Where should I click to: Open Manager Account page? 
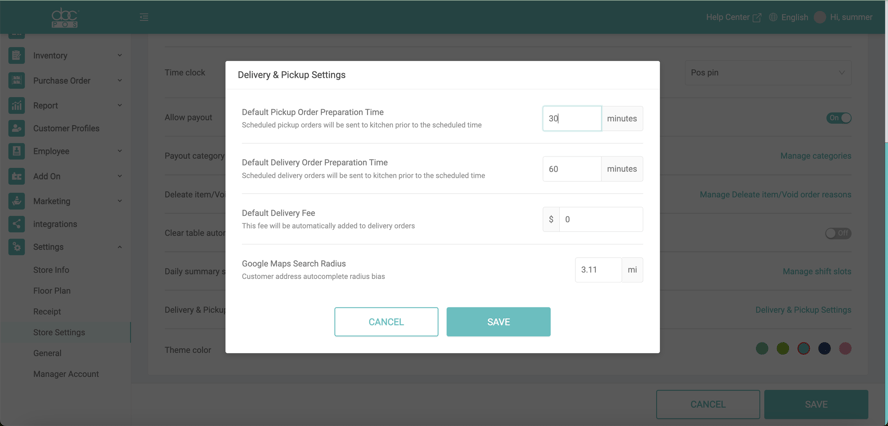click(66, 374)
